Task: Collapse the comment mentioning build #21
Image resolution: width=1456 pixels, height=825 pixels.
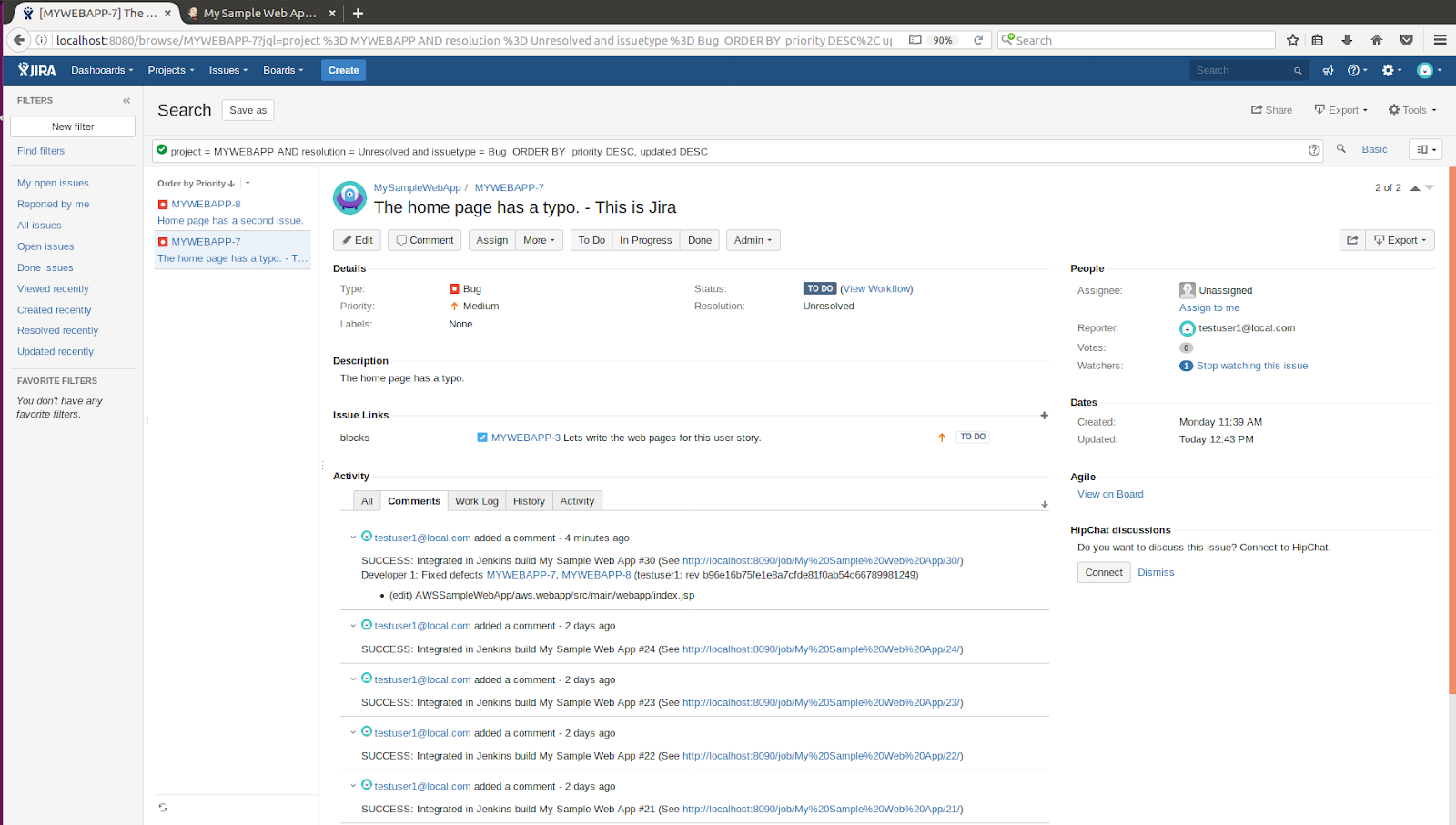Action: [353, 786]
